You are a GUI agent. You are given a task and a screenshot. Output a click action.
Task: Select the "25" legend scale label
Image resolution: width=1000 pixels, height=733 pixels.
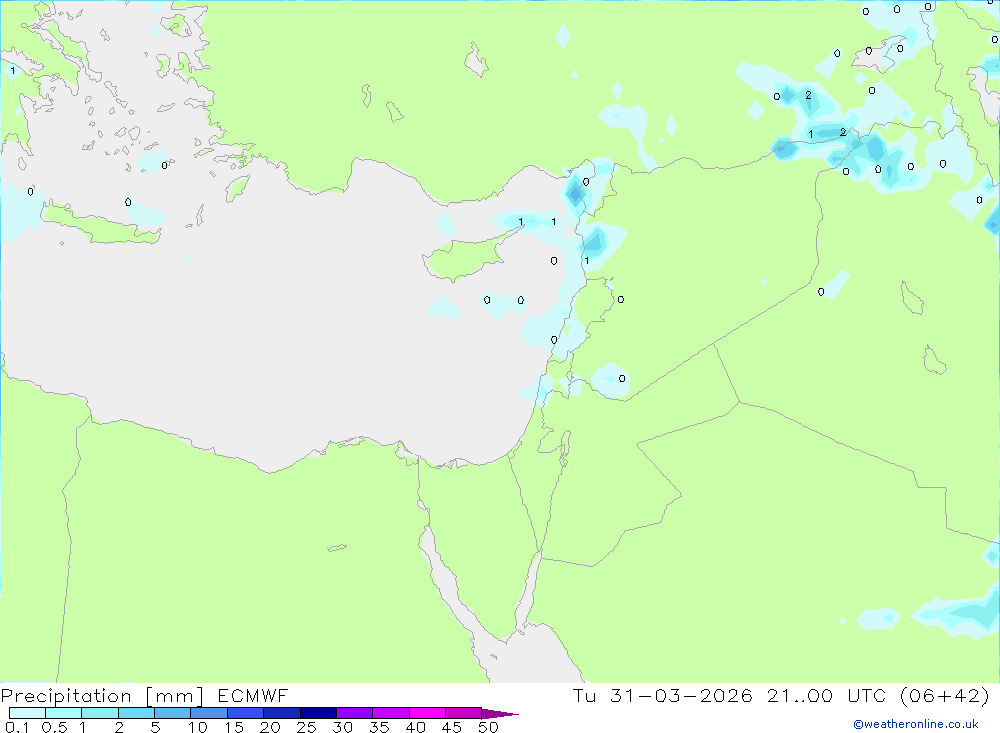tap(307, 727)
